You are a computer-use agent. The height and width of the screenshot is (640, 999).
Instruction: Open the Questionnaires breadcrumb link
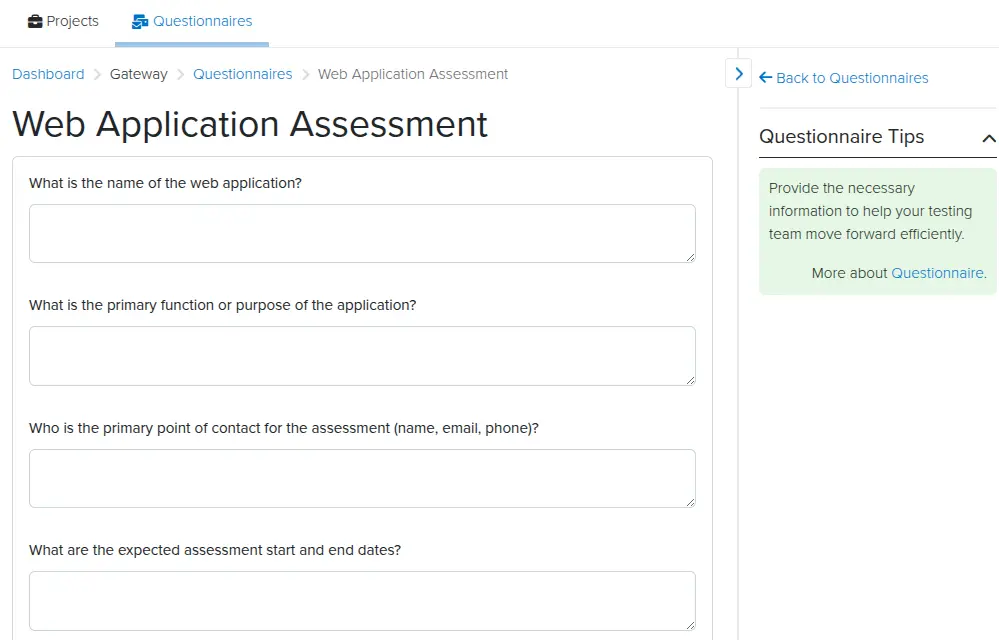pos(243,74)
